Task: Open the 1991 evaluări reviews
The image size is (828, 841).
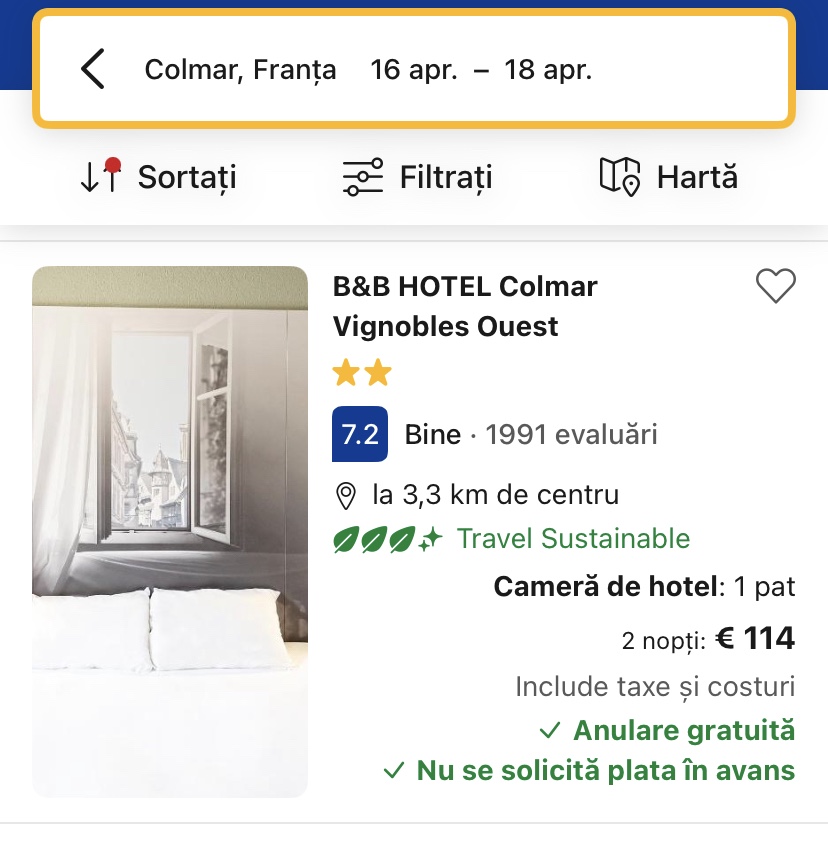Action: coord(571,435)
